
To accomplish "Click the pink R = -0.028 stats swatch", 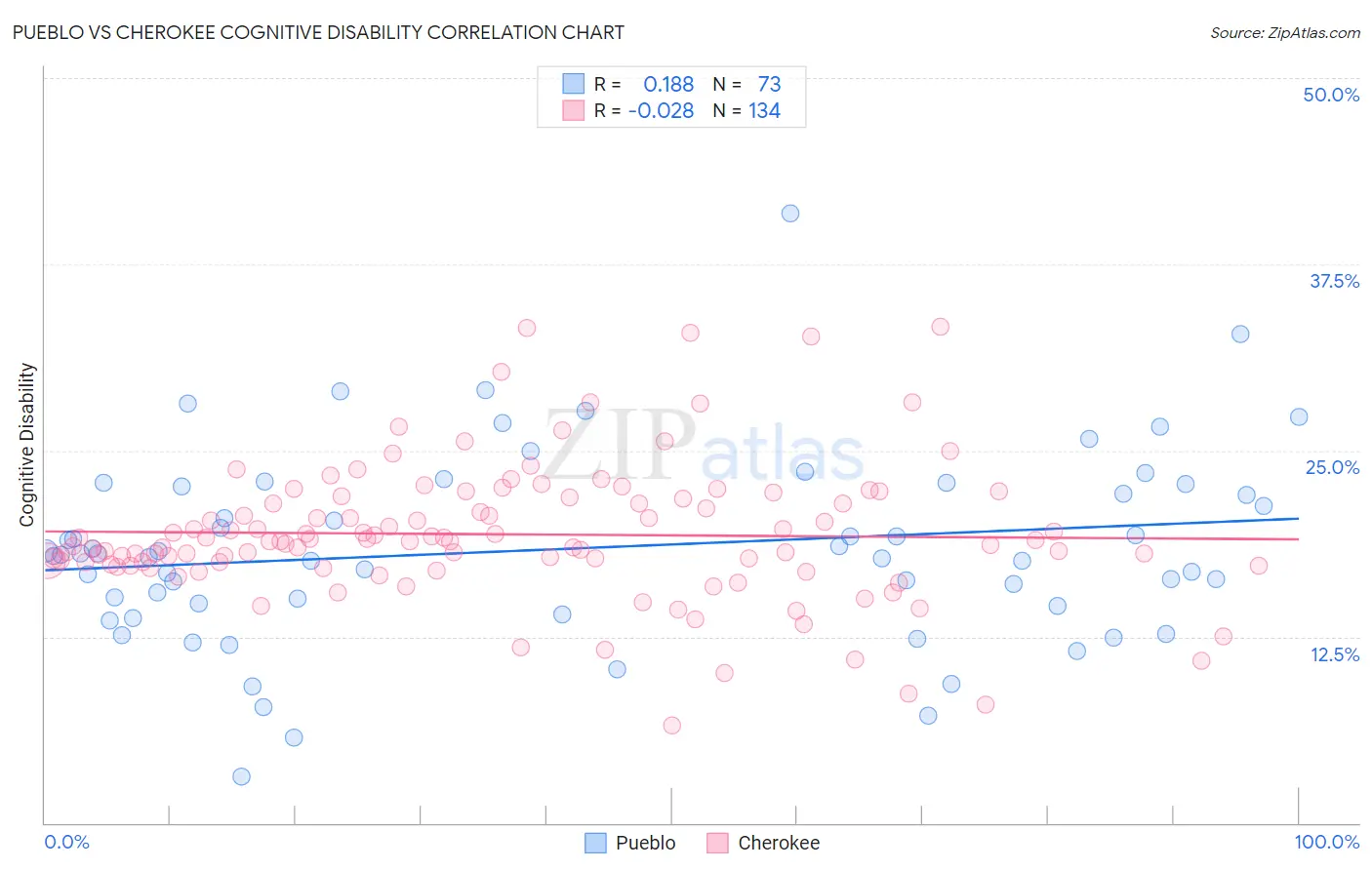I will (573, 110).
